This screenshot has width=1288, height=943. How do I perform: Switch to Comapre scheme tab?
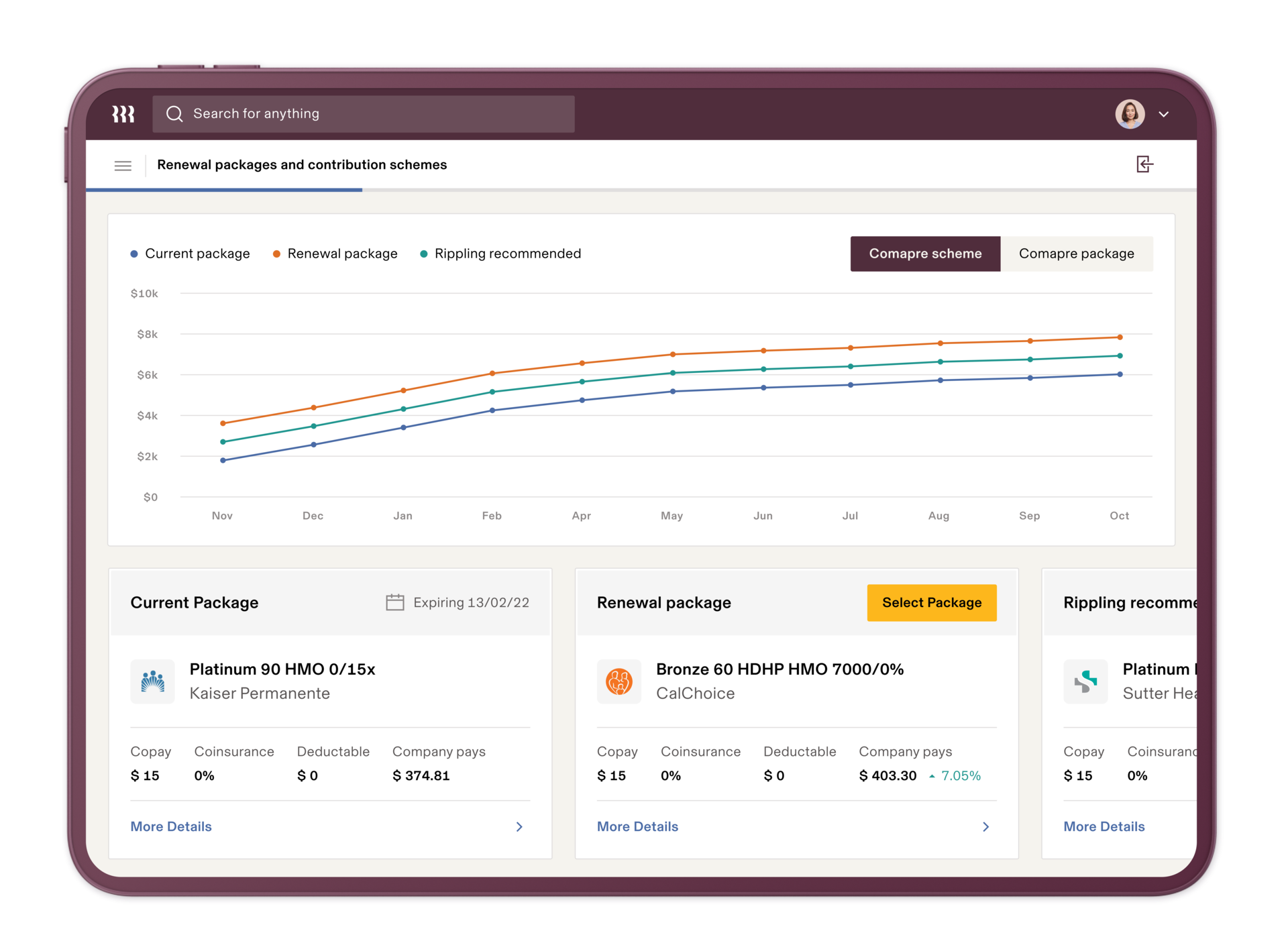[925, 254]
